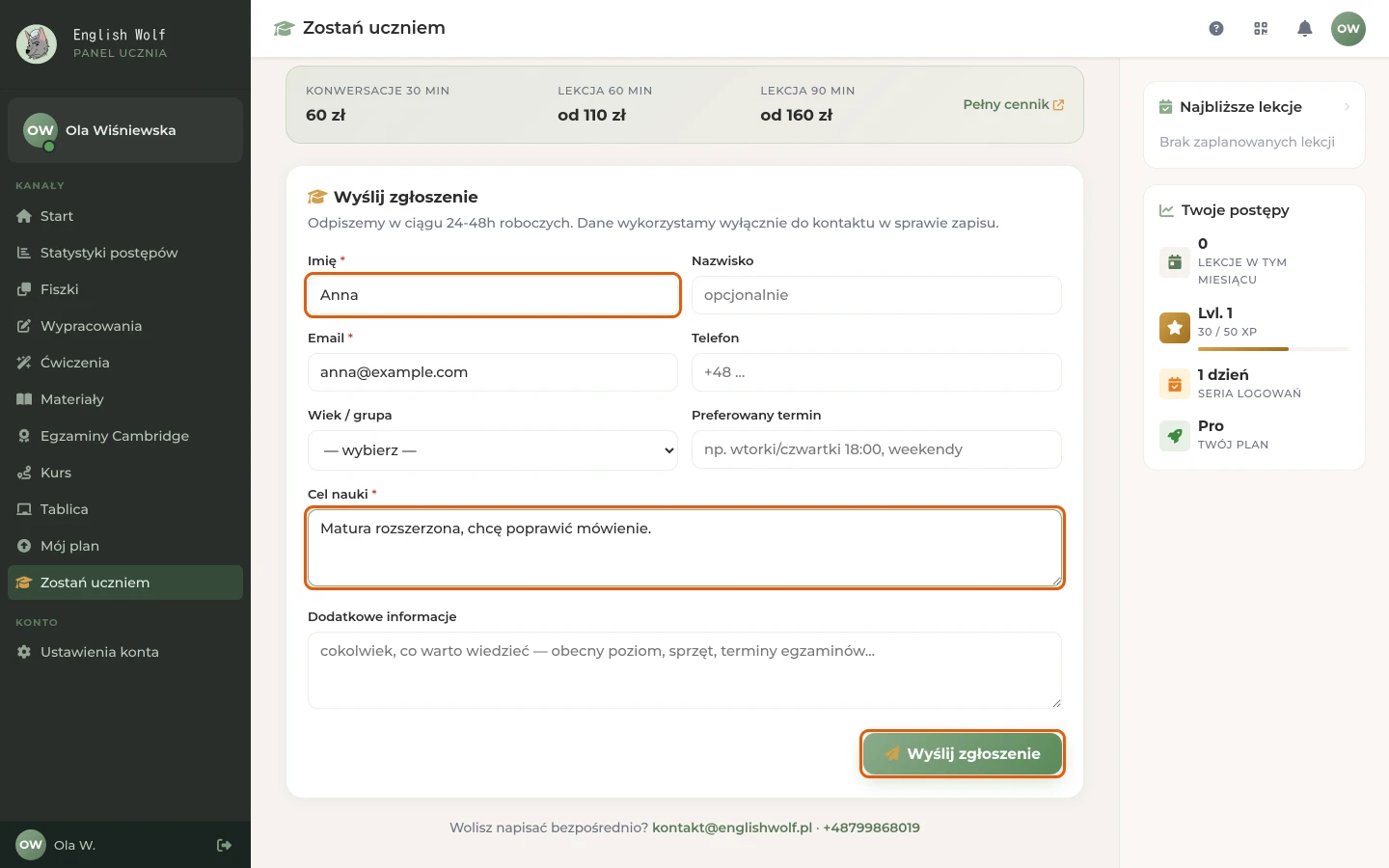Open the Wiek / grupa dropdown
1389x868 pixels.
pyautogui.click(x=493, y=450)
